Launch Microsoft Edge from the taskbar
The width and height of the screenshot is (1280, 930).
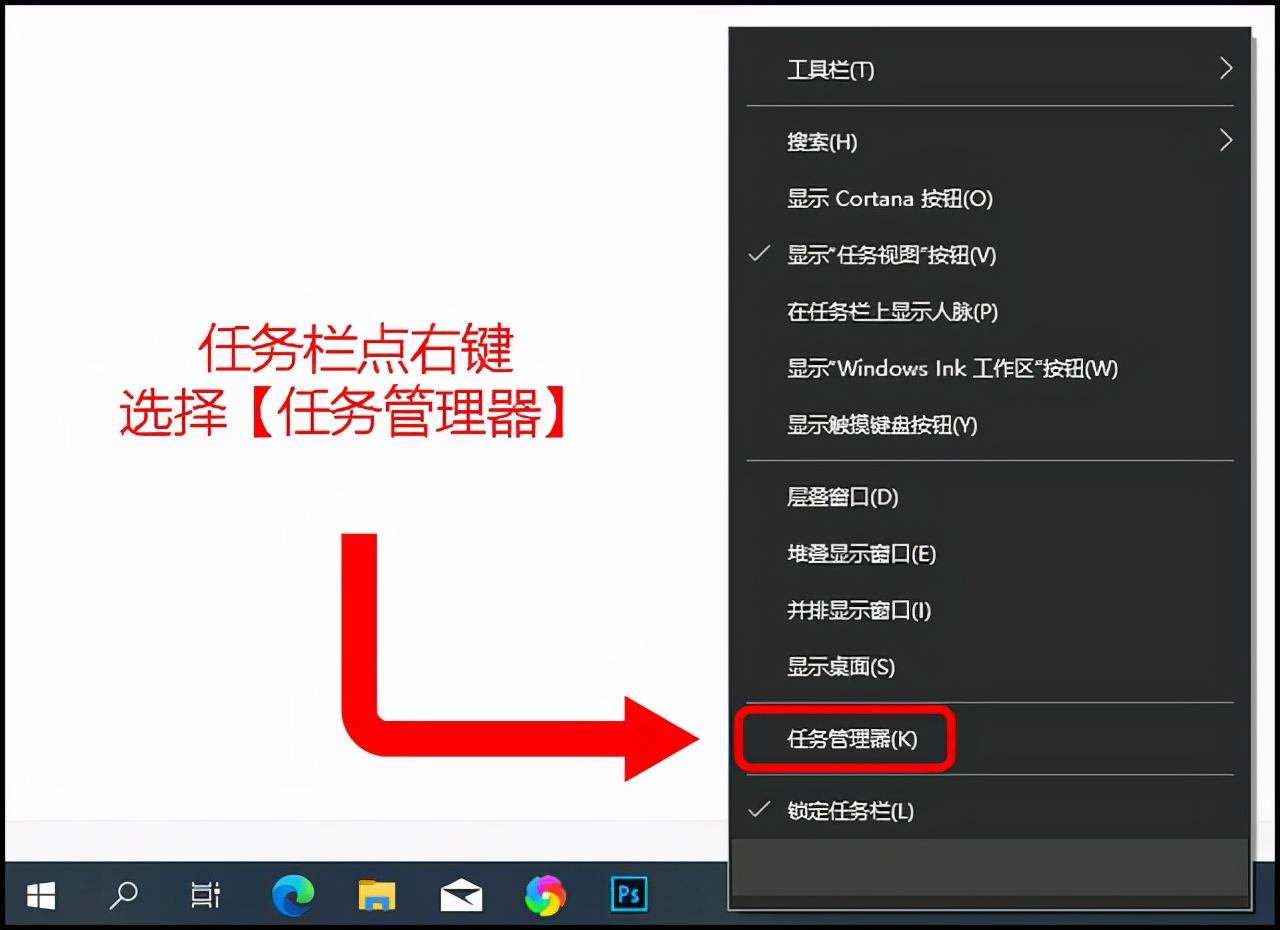tap(293, 896)
